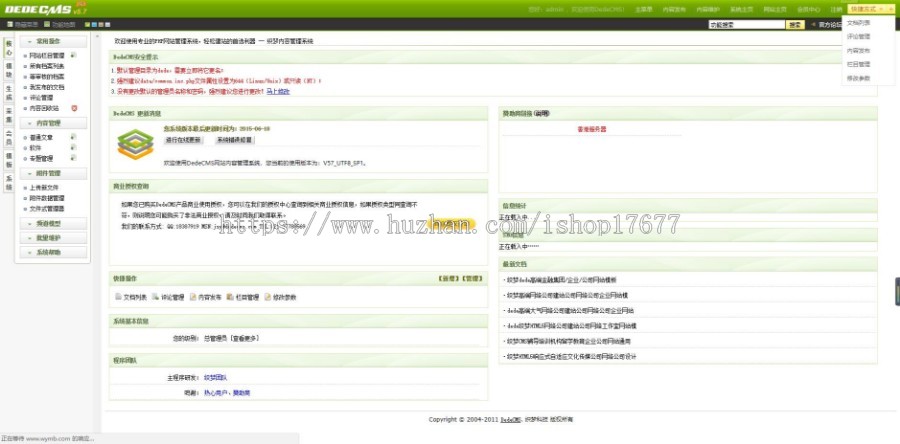Click the arrow icon before 官方论坛
This screenshot has width=900, height=444.
pyautogui.click(x=813, y=25)
